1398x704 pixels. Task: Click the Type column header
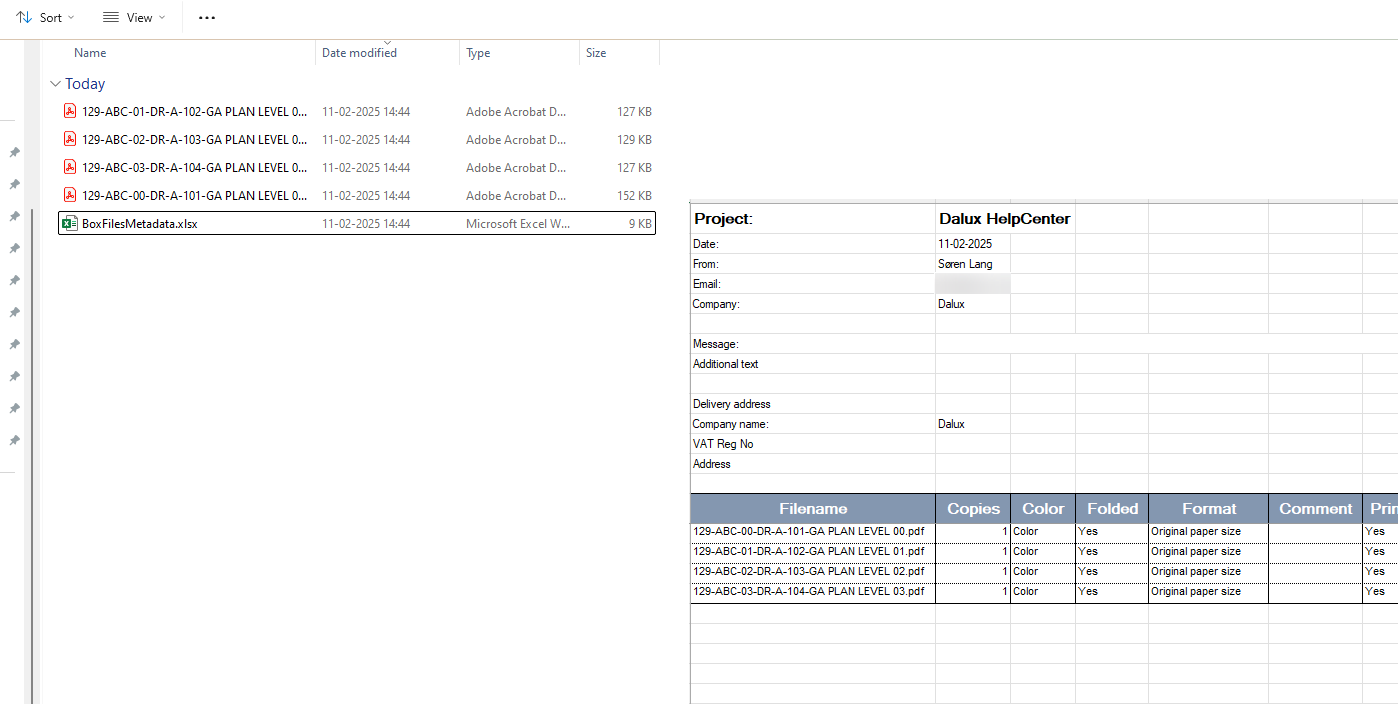tap(478, 53)
